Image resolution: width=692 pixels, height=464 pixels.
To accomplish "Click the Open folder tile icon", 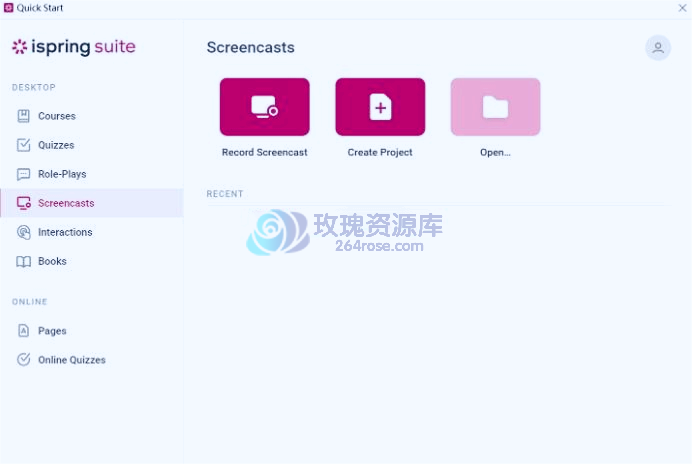I will click(x=495, y=107).
